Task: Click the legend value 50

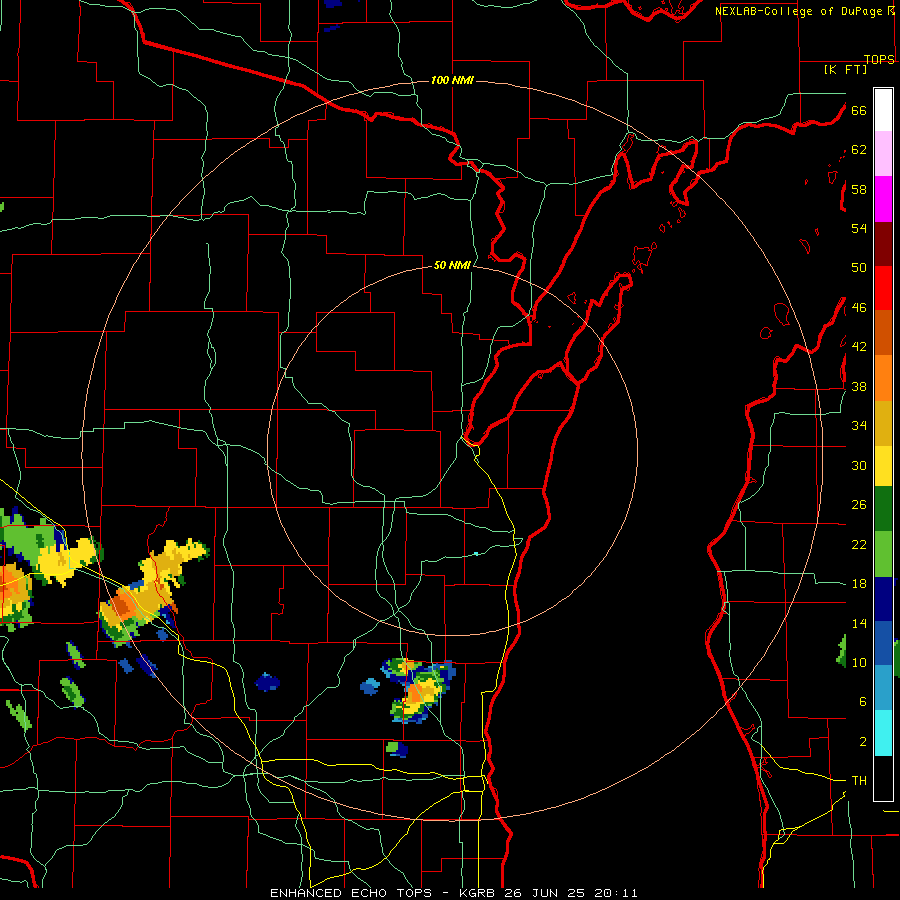Action: click(859, 268)
